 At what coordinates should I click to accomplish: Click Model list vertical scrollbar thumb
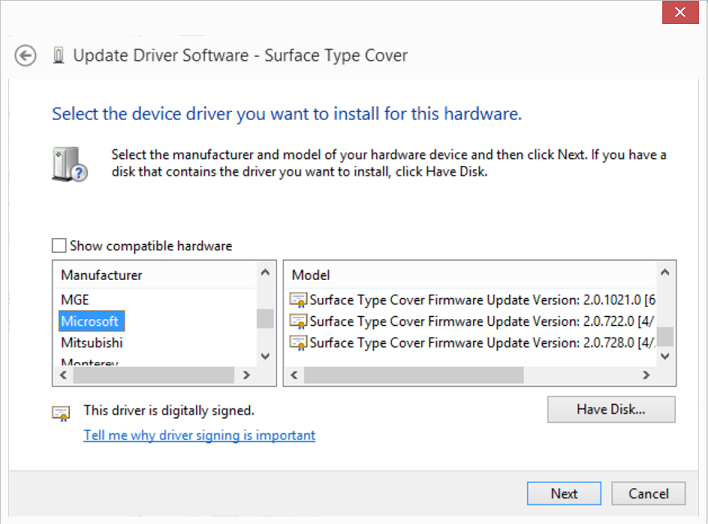665,336
